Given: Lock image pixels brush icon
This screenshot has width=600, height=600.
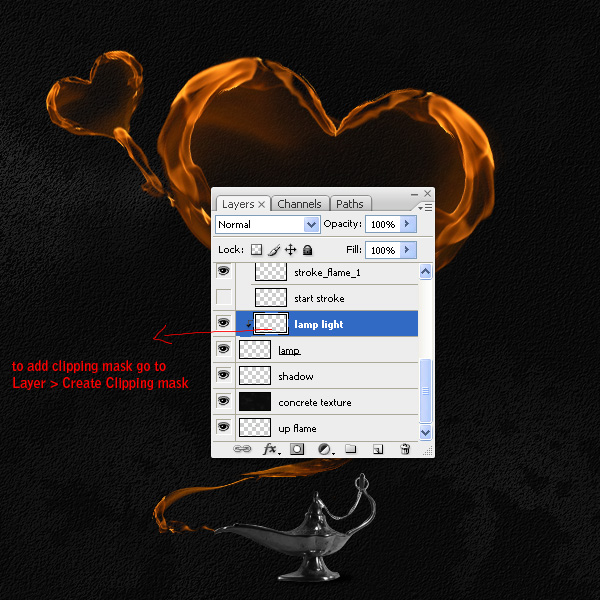Looking at the screenshot, I should point(274,250).
